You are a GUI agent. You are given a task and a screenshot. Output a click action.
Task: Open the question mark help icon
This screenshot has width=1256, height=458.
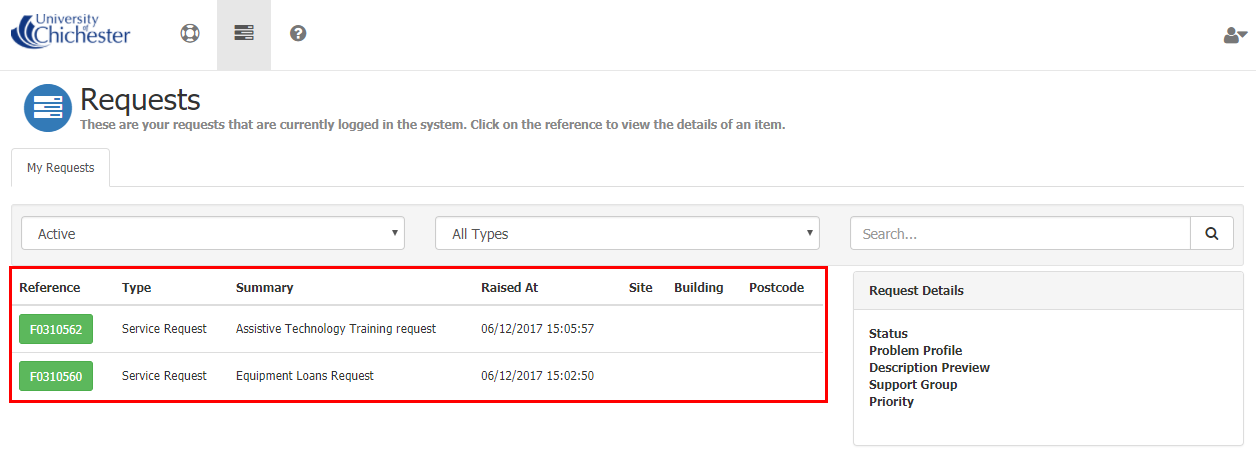pyautogui.click(x=298, y=33)
